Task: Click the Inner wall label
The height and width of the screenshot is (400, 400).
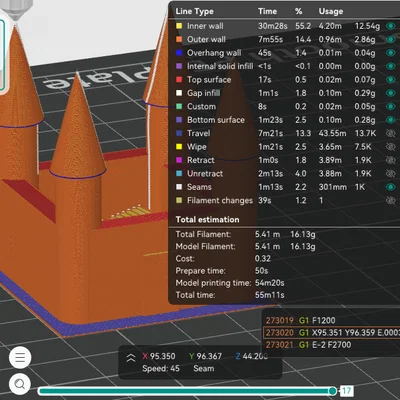Action: [205, 26]
